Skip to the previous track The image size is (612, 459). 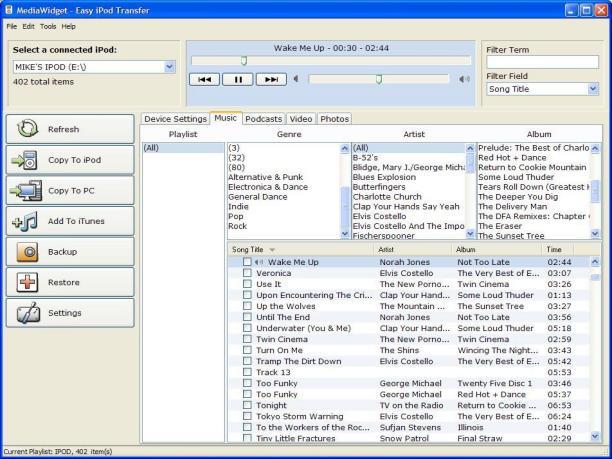point(205,79)
